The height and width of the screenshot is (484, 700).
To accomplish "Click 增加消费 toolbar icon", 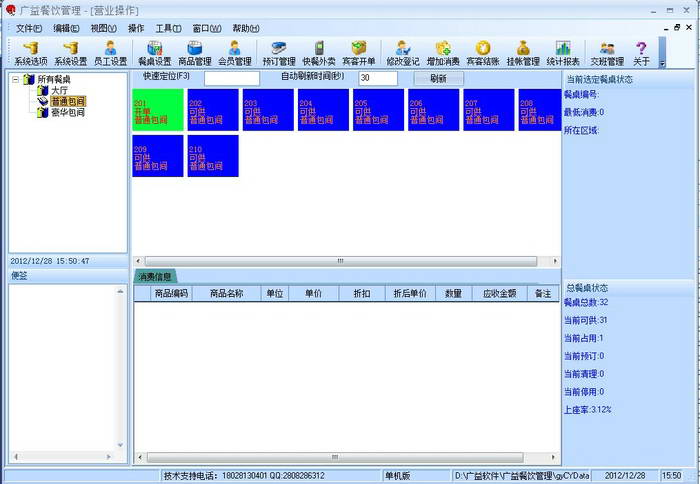I will tap(443, 53).
